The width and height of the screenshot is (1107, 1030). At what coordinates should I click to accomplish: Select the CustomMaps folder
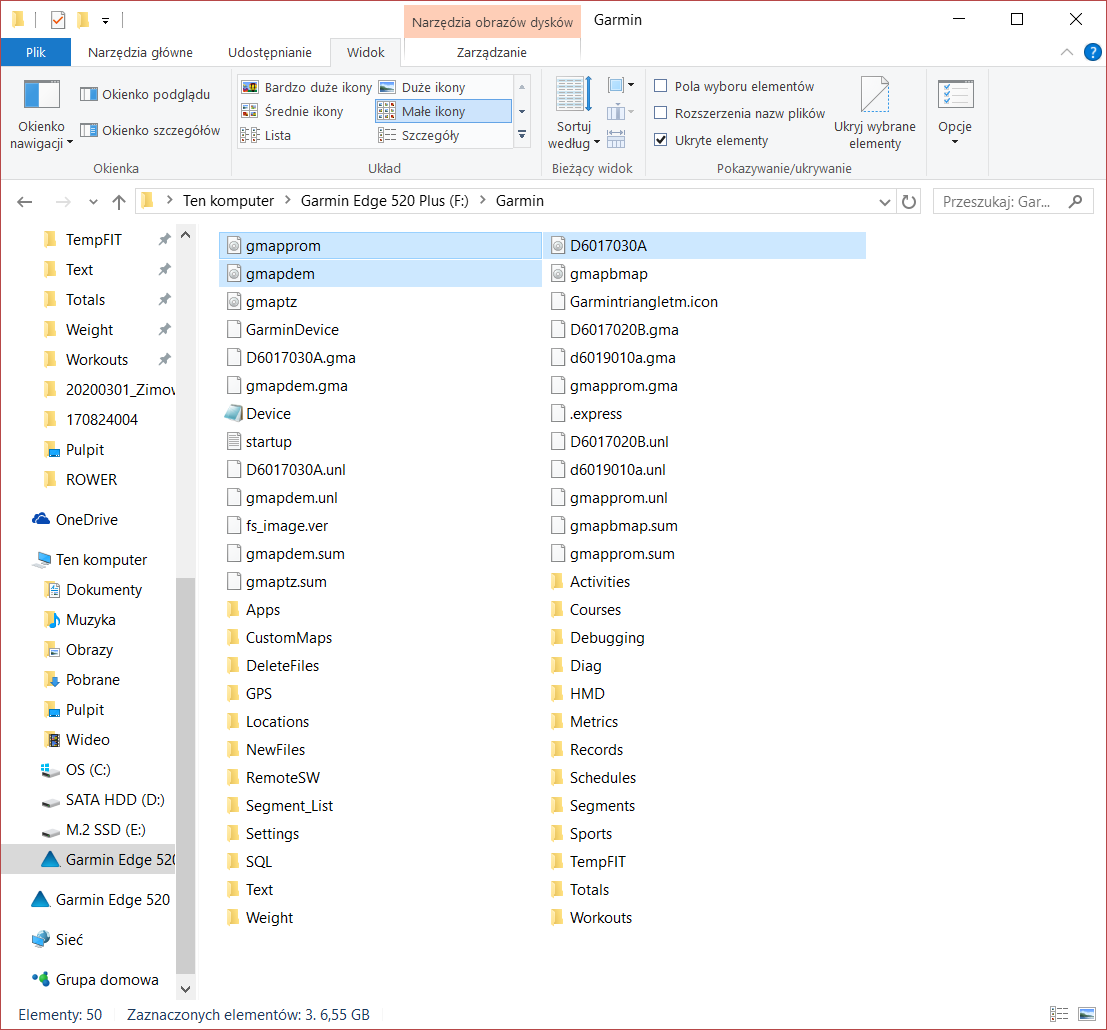tap(279, 638)
